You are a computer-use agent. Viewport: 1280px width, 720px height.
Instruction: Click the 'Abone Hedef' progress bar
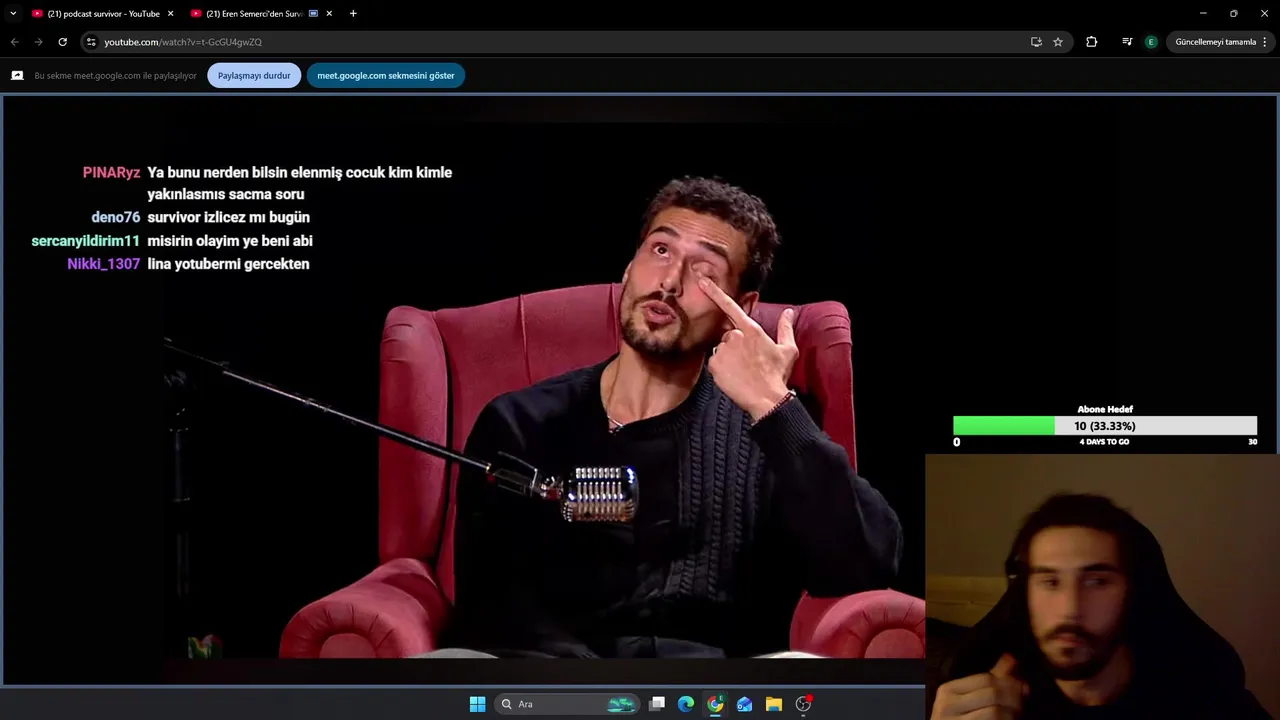pyautogui.click(x=1105, y=426)
